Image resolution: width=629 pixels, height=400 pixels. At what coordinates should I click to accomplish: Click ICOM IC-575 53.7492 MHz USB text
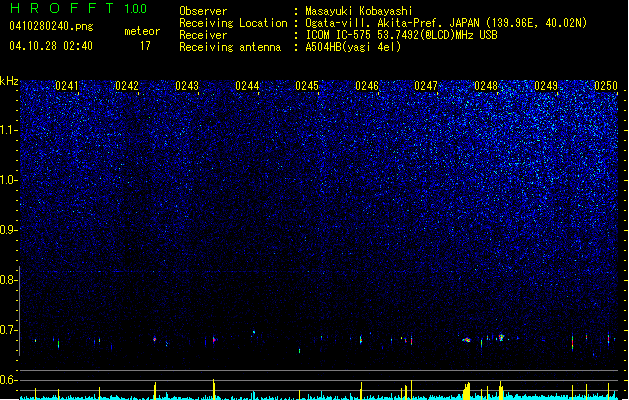point(402,35)
